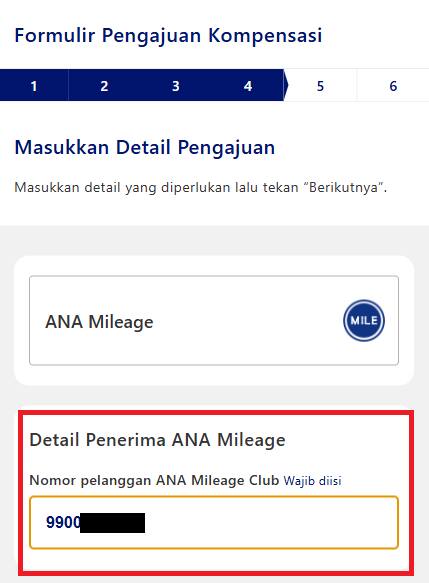Click the "ANA Mileage" text label
The width and height of the screenshot is (429, 583).
click(99, 322)
